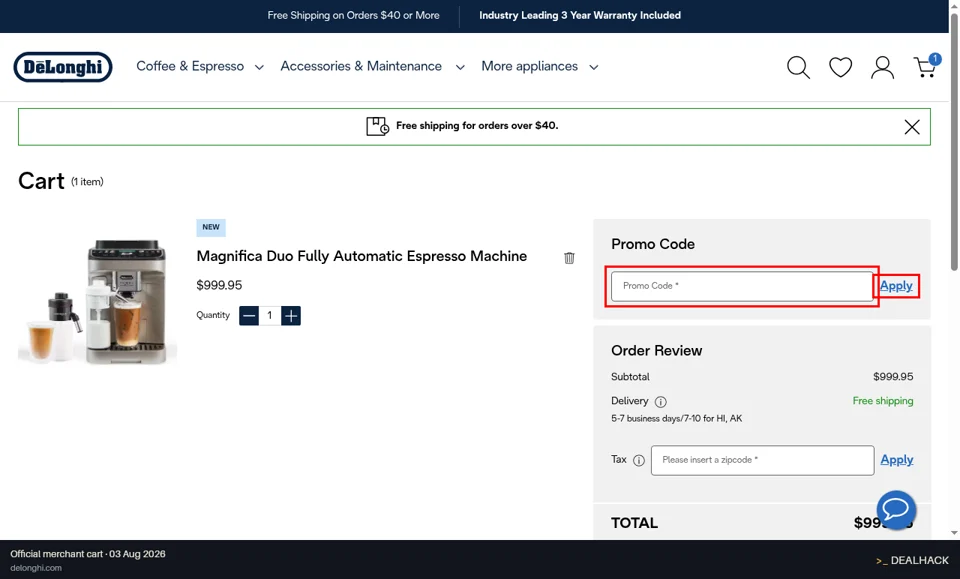This screenshot has width=960, height=579.
Task: Click the shipping box icon in banner
Action: pos(377,126)
